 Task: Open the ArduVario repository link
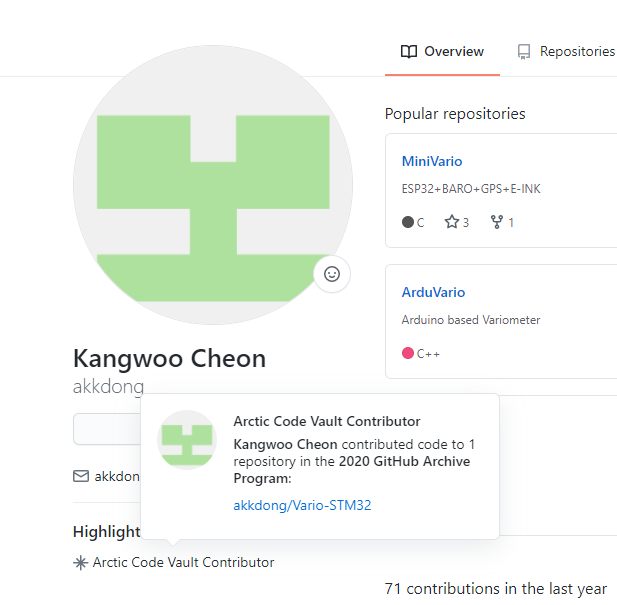(x=433, y=292)
